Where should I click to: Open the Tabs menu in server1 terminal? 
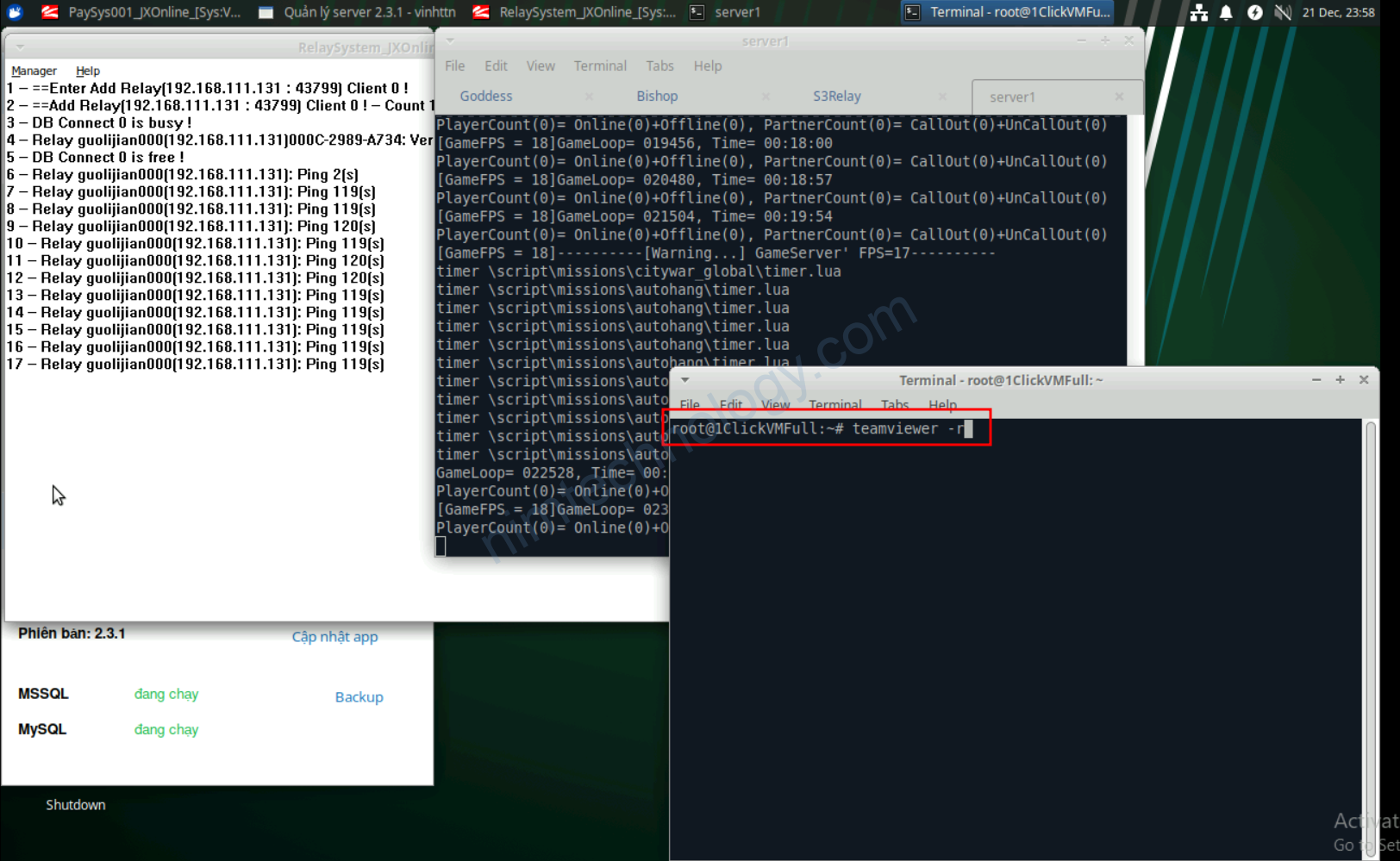click(659, 66)
